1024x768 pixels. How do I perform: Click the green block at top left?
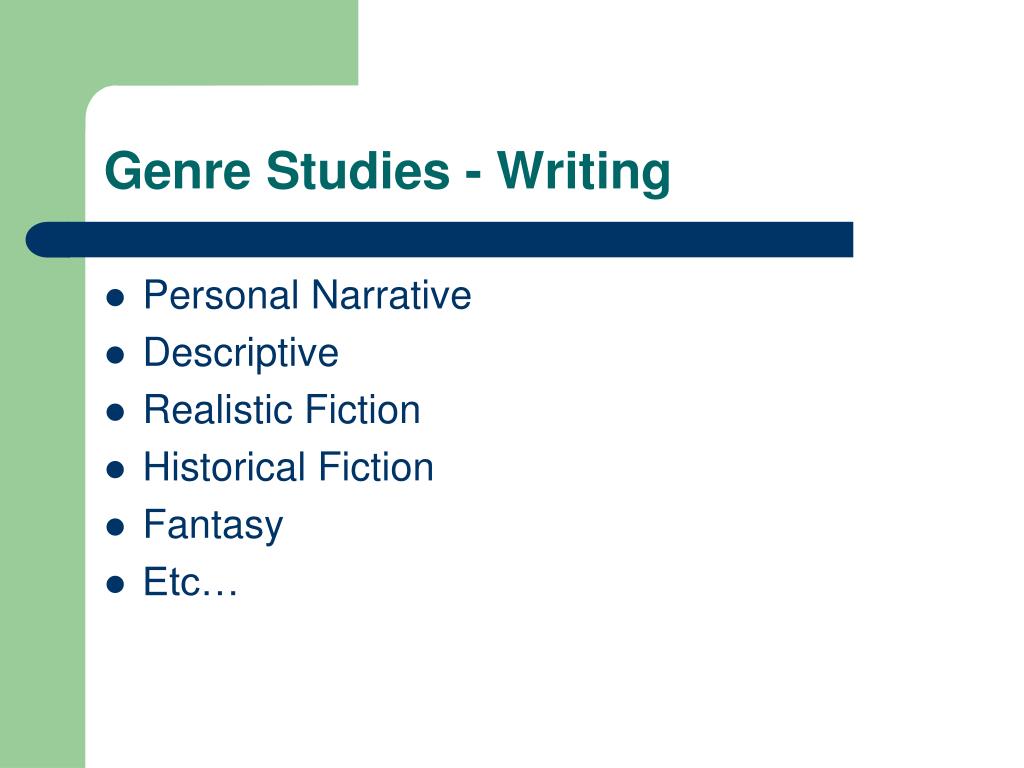coord(179,42)
